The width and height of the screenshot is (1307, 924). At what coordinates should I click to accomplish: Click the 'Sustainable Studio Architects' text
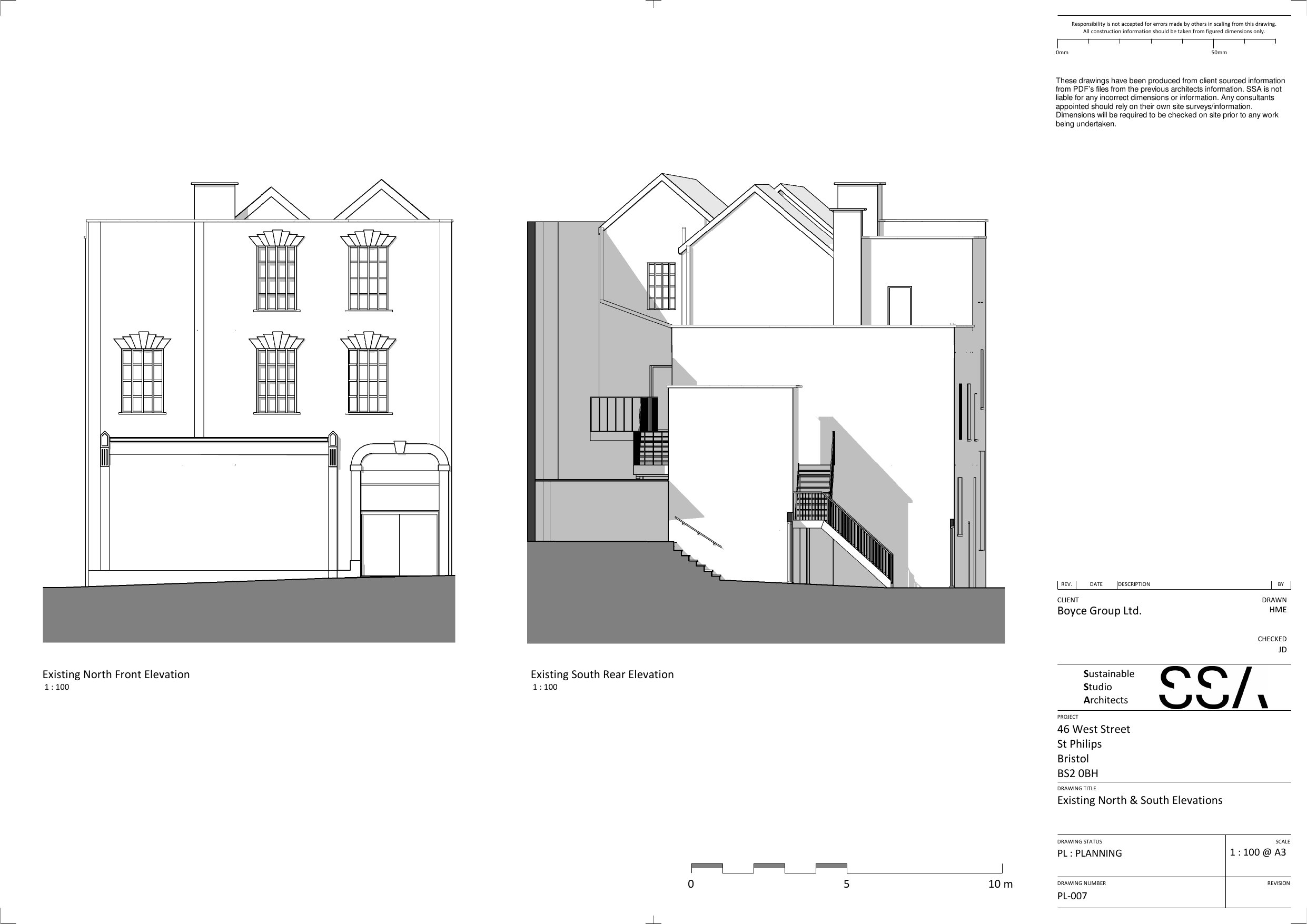(x=1108, y=687)
